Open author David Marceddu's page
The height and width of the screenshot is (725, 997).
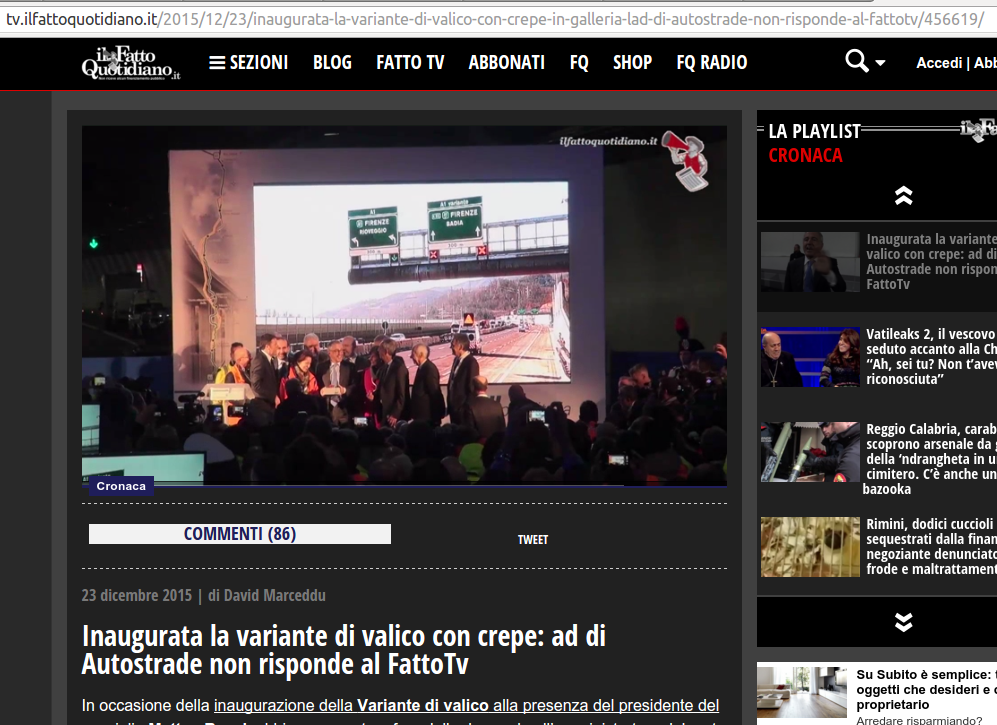(275, 595)
